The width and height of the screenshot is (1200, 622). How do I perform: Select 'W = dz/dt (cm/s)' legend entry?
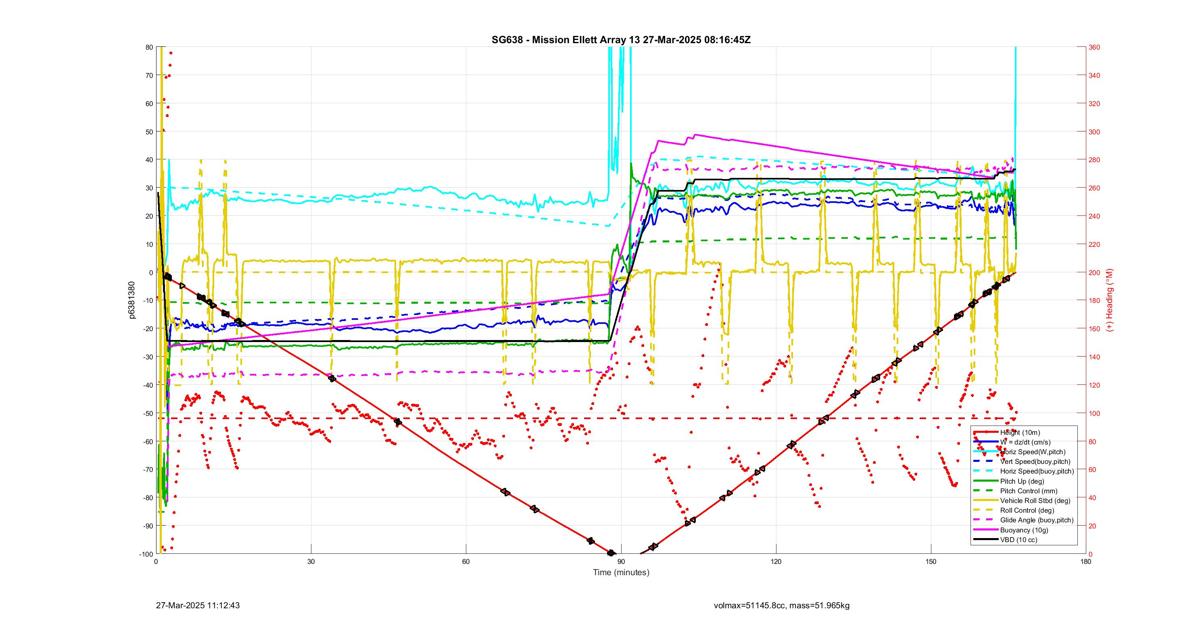point(1026,442)
